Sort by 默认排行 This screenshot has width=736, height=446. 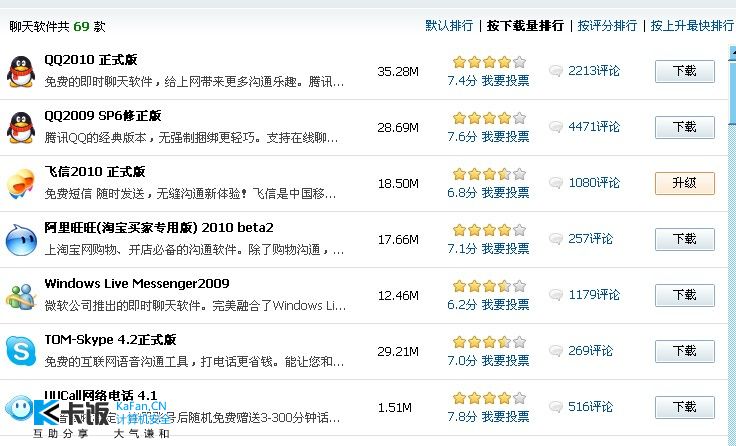pos(449,25)
